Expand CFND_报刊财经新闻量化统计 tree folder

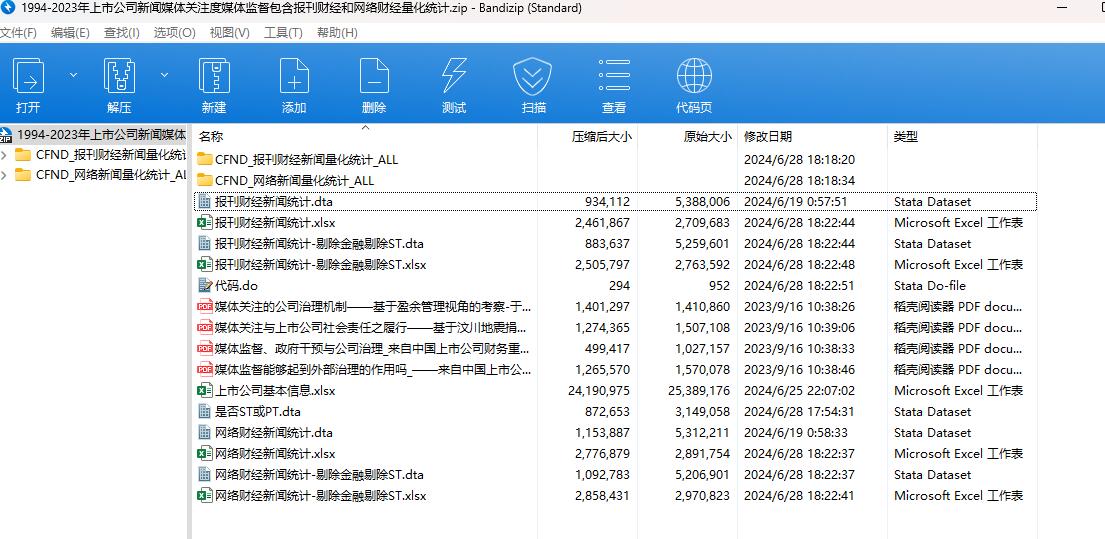5,155
